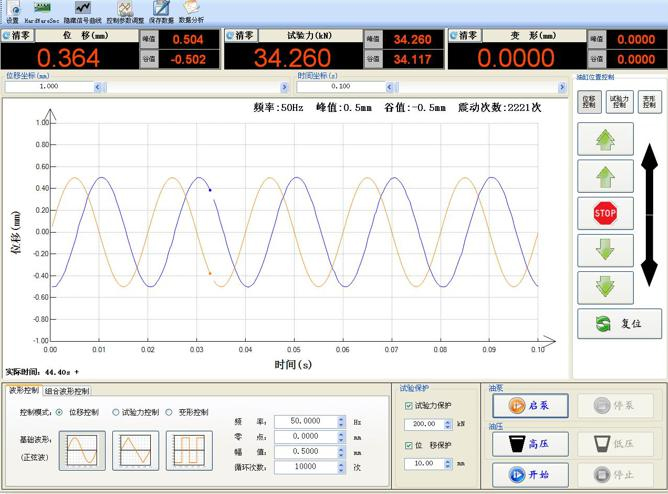The height and width of the screenshot is (494, 668).
Task: Click the single green up arrow button
Action: pos(605,176)
